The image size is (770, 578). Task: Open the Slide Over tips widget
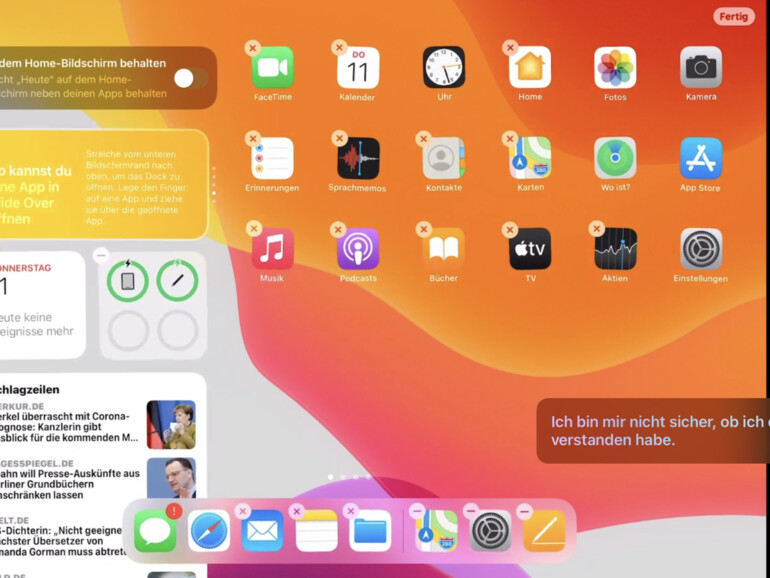104,184
